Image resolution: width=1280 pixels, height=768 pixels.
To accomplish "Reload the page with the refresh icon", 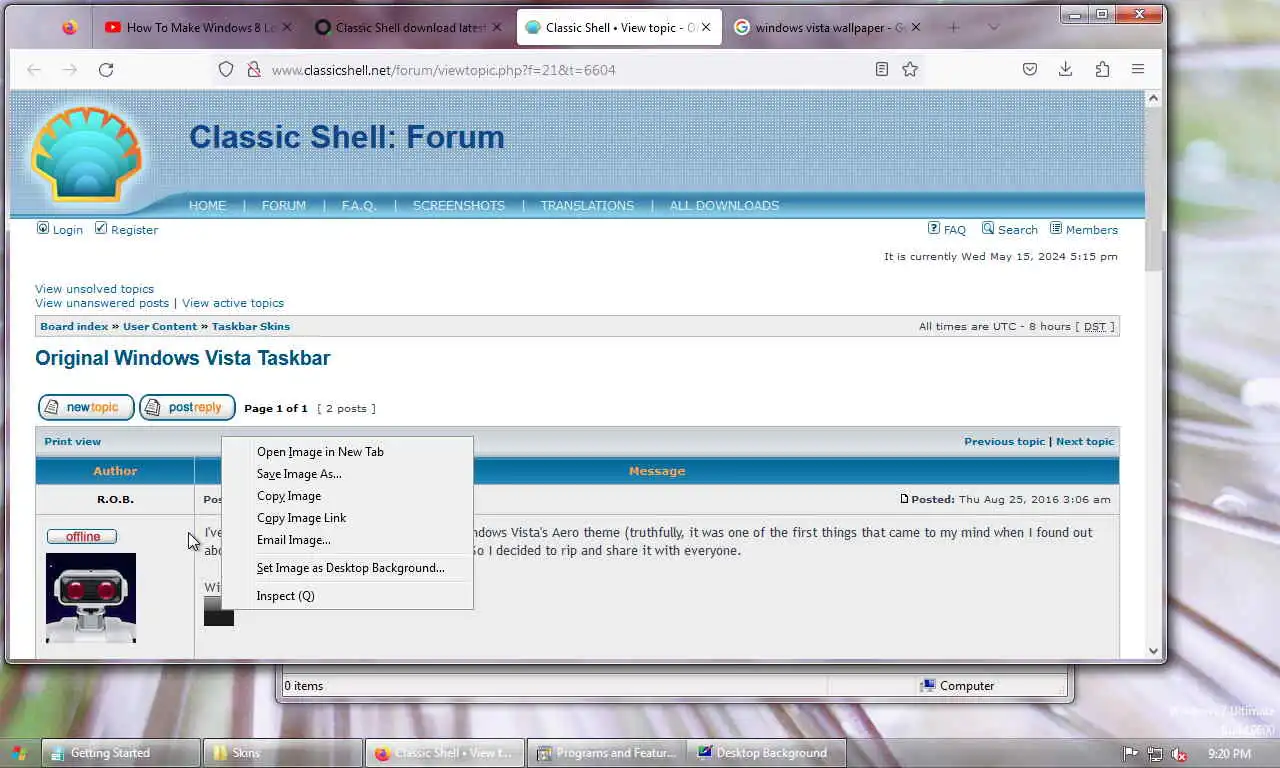I will [x=106, y=70].
